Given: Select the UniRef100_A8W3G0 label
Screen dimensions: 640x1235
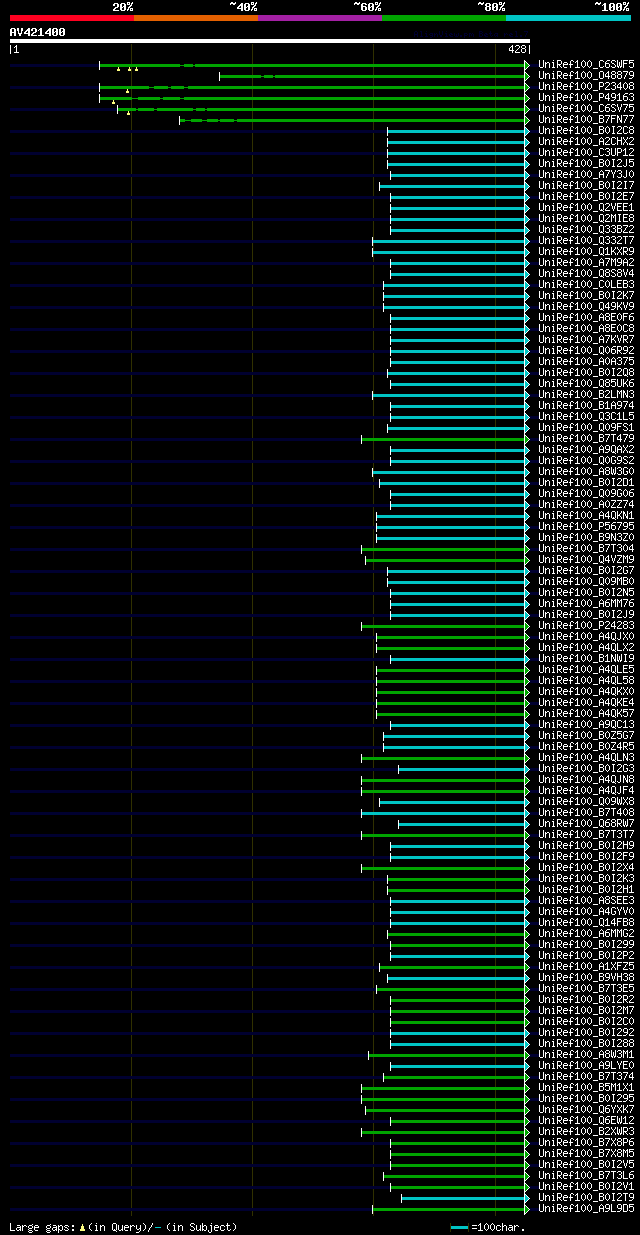Looking at the screenshot, I should click(x=586, y=471).
